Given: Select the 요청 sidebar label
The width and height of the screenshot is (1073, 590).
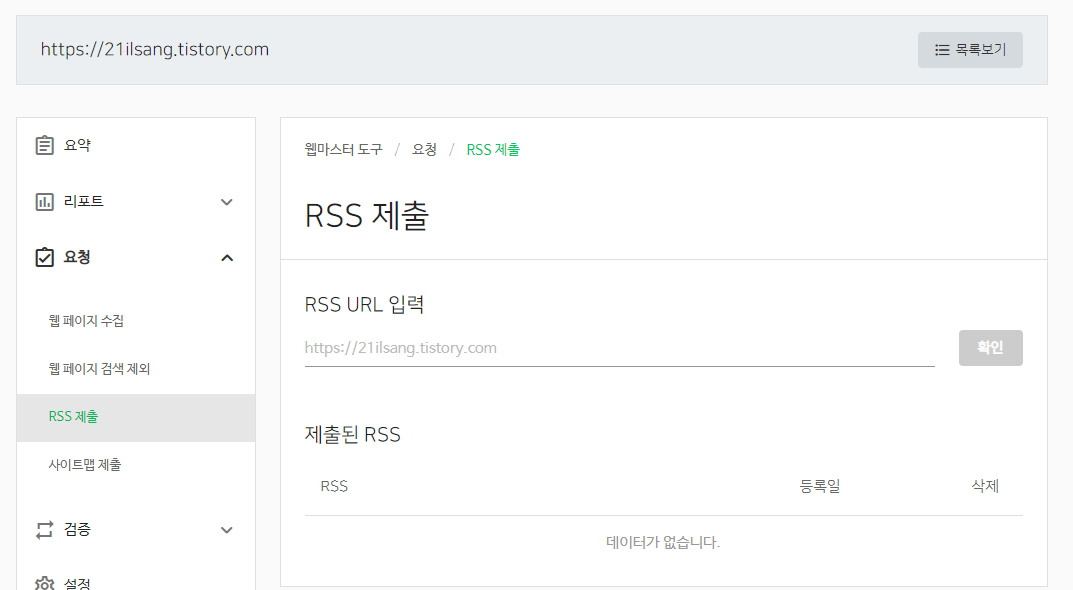Looking at the screenshot, I should 77,257.
